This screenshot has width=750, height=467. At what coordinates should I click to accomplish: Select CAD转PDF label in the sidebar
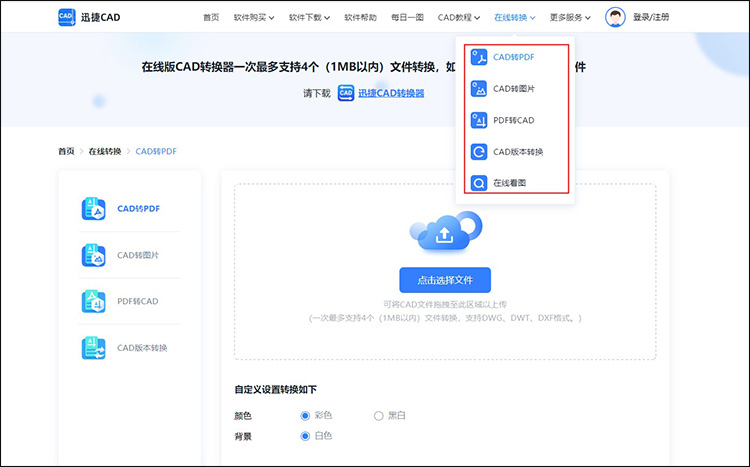pos(139,209)
